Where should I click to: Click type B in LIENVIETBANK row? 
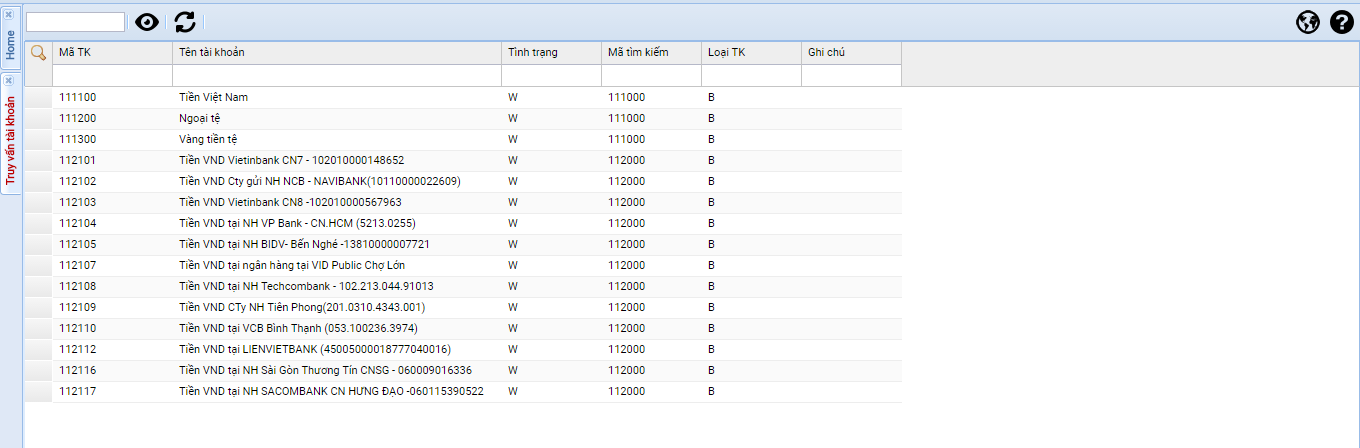tap(712, 349)
